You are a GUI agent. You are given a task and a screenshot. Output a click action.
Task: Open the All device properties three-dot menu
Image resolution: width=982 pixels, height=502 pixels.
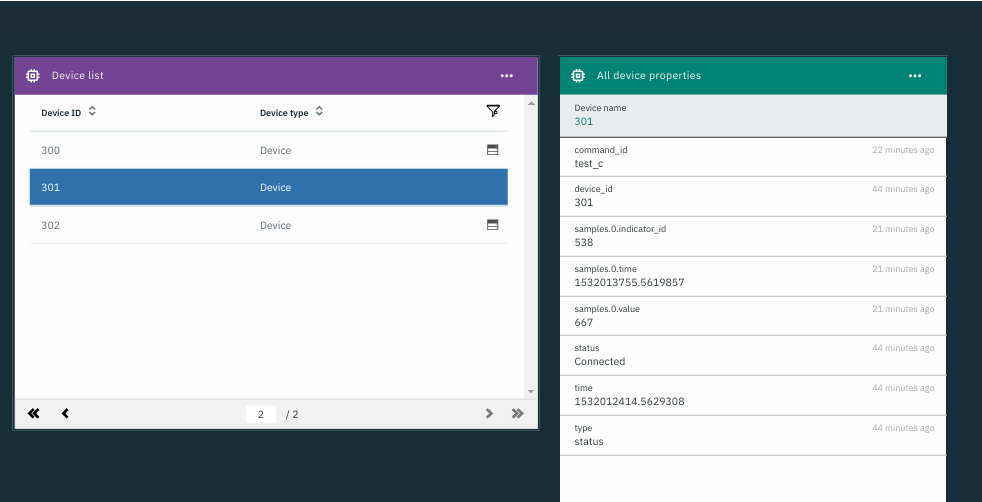[915, 76]
